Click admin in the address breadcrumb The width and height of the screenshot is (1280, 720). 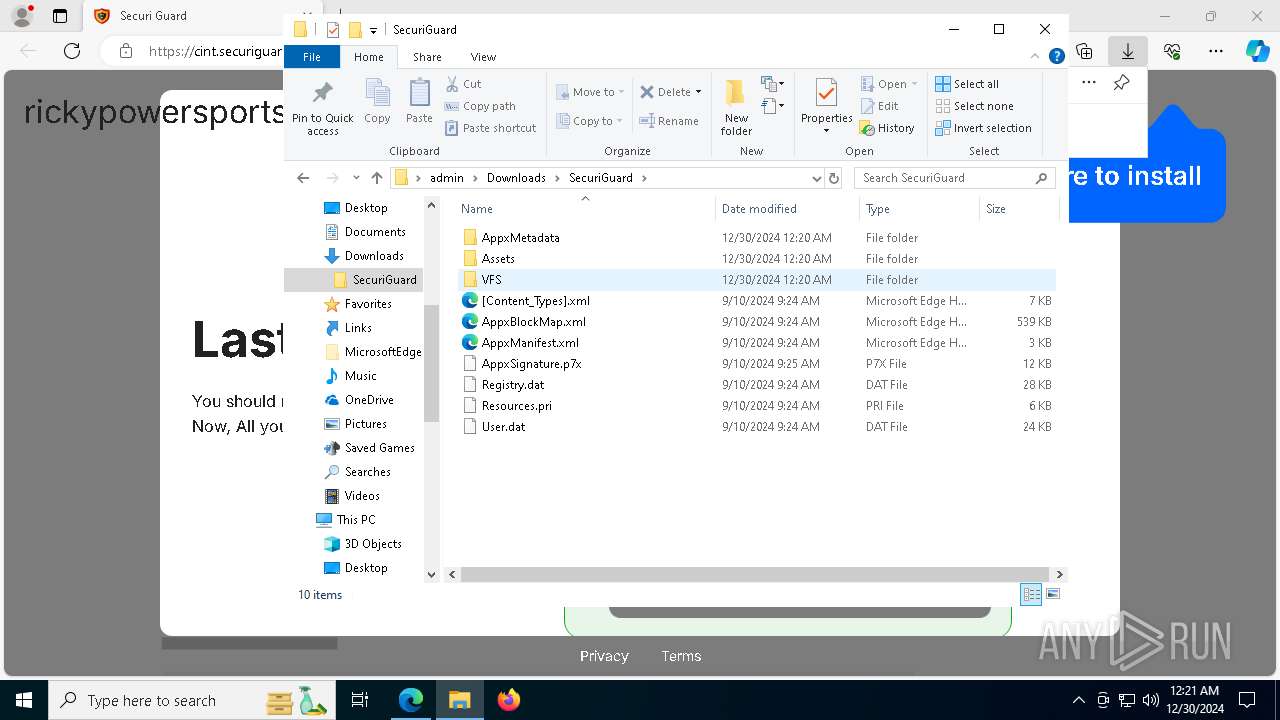point(447,178)
